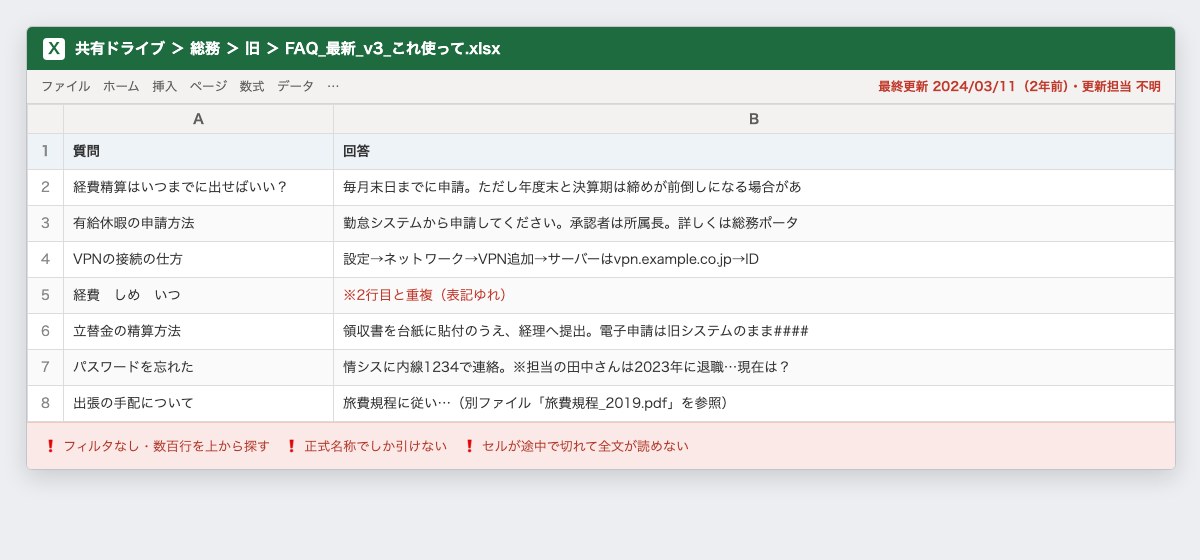Select row 6 header

(45, 331)
